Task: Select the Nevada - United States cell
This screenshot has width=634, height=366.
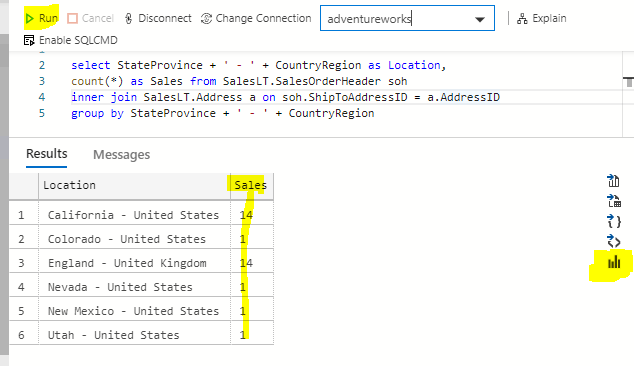Action: click(134, 287)
